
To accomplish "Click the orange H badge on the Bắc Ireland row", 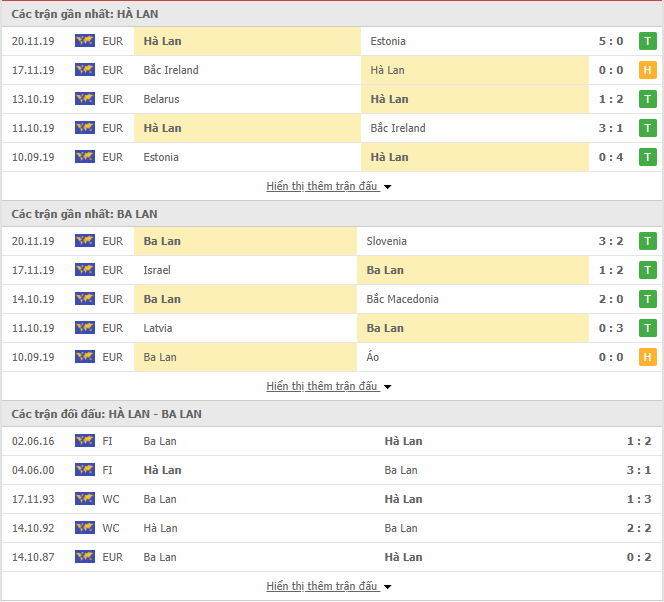I will click(x=648, y=70).
